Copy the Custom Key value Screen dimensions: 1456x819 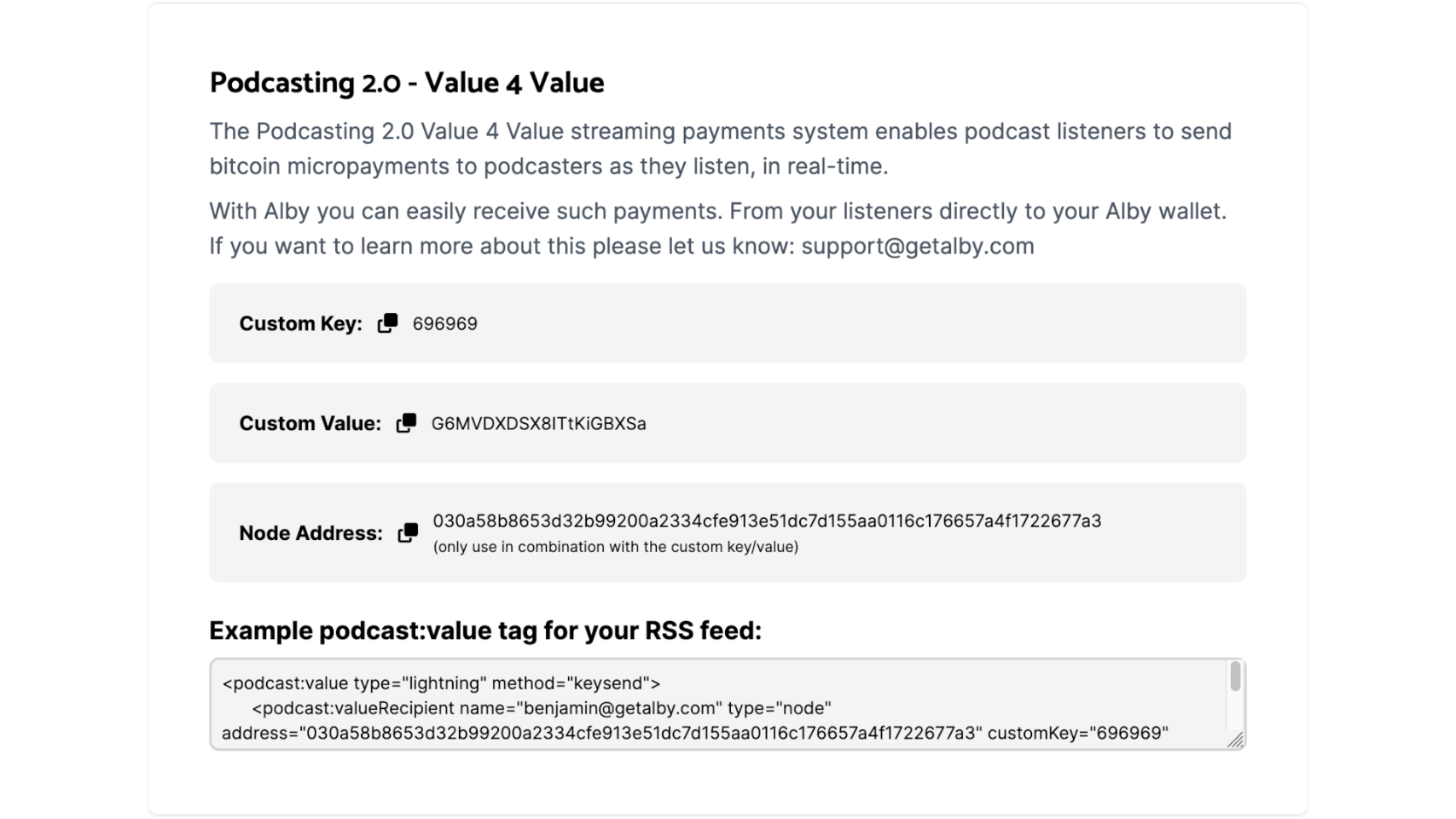[x=387, y=323]
